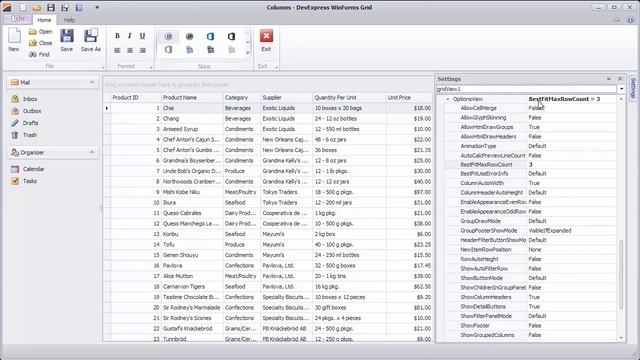
Task: Click the blue icon in quick access toolbar
Action: (x=79, y=7)
